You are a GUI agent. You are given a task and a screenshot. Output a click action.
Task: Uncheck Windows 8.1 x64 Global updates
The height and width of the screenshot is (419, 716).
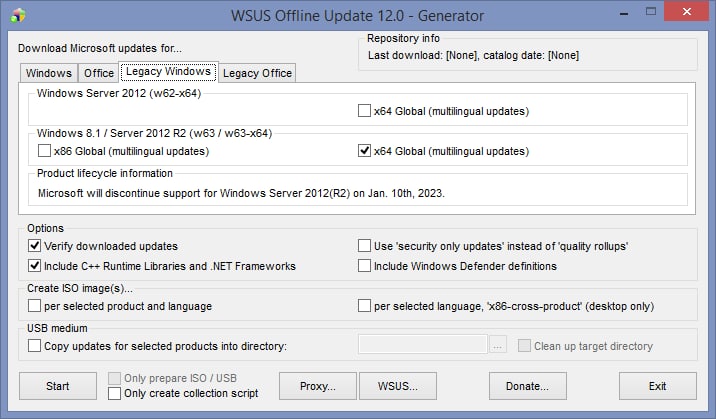pyautogui.click(x=365, y=152)
